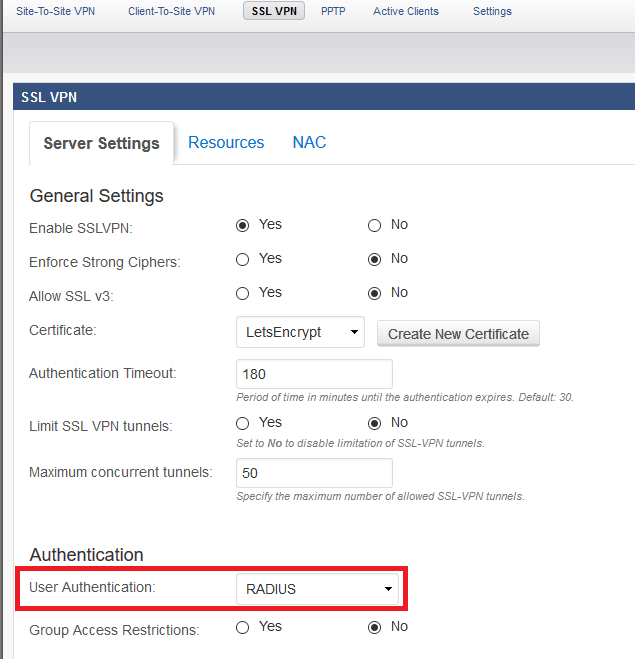Viewport: 635px width, 659px height.
Task: Click the Authentication Timeout input field
Action: click(314, 374)
